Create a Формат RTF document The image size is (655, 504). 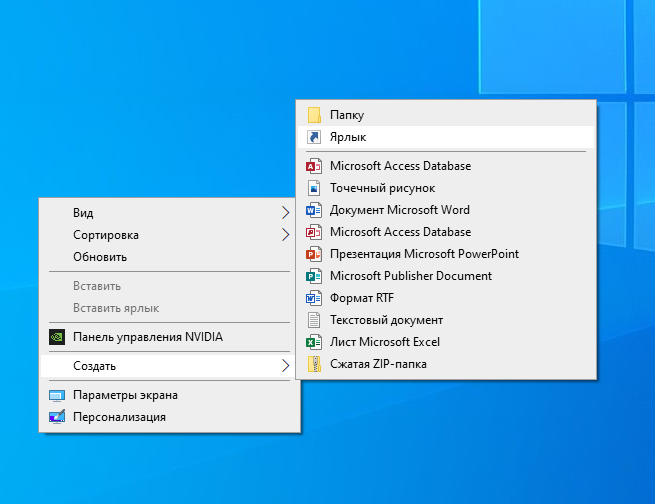pos(446,298)
